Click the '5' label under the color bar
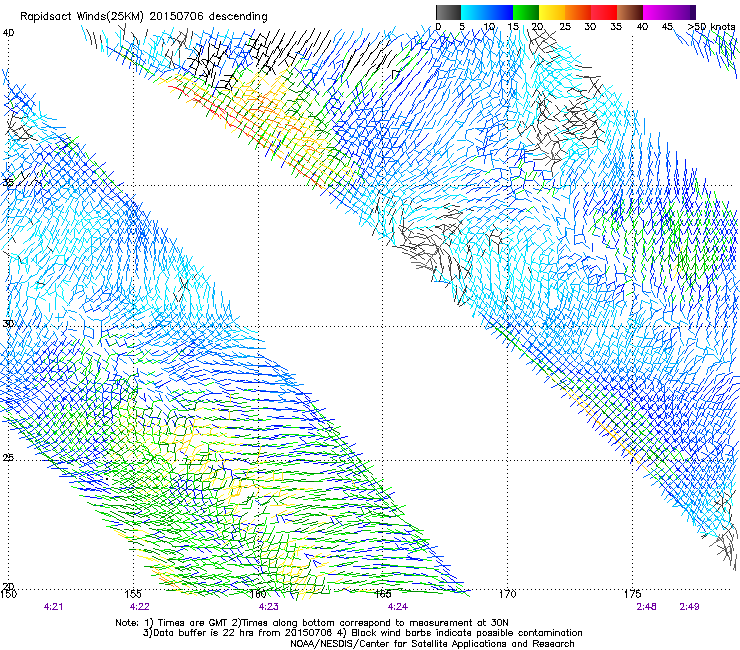Viewport: 740px width, 650px height. (462, 26)
